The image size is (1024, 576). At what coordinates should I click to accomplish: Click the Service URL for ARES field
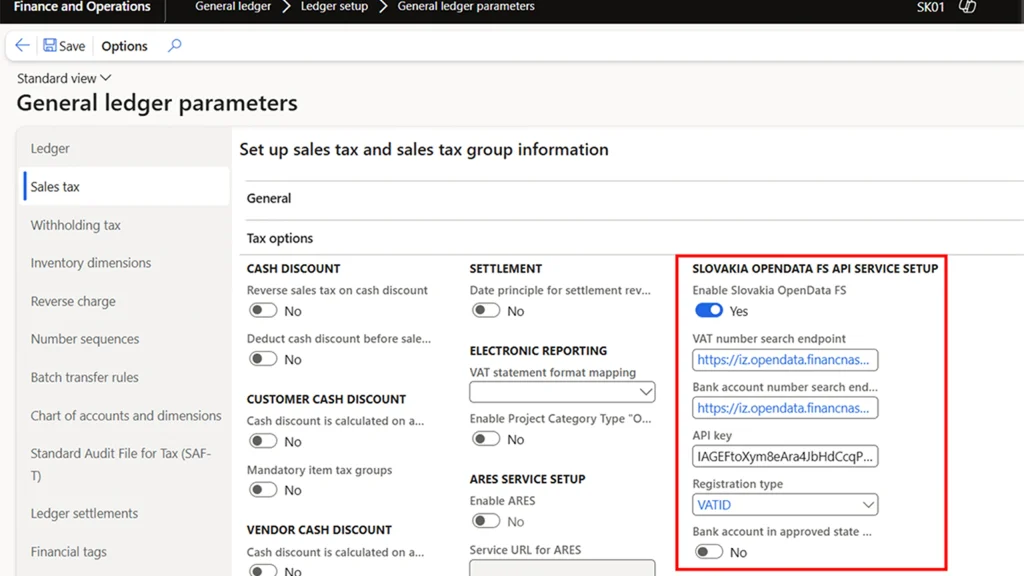[x=562, y=568]
